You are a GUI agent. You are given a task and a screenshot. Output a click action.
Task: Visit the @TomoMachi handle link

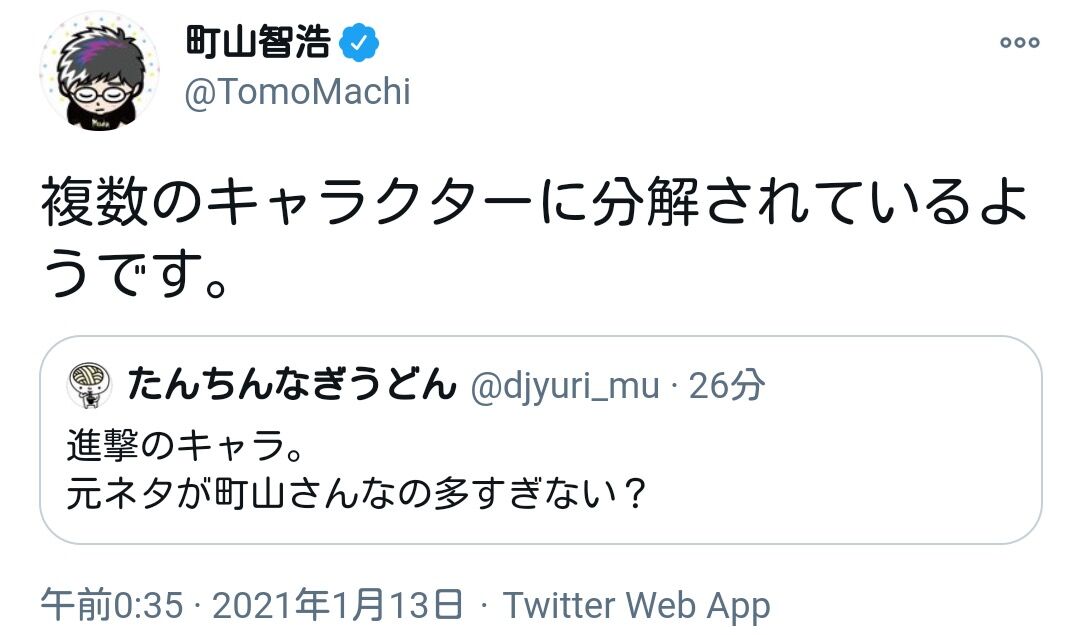tap(298, 92)
